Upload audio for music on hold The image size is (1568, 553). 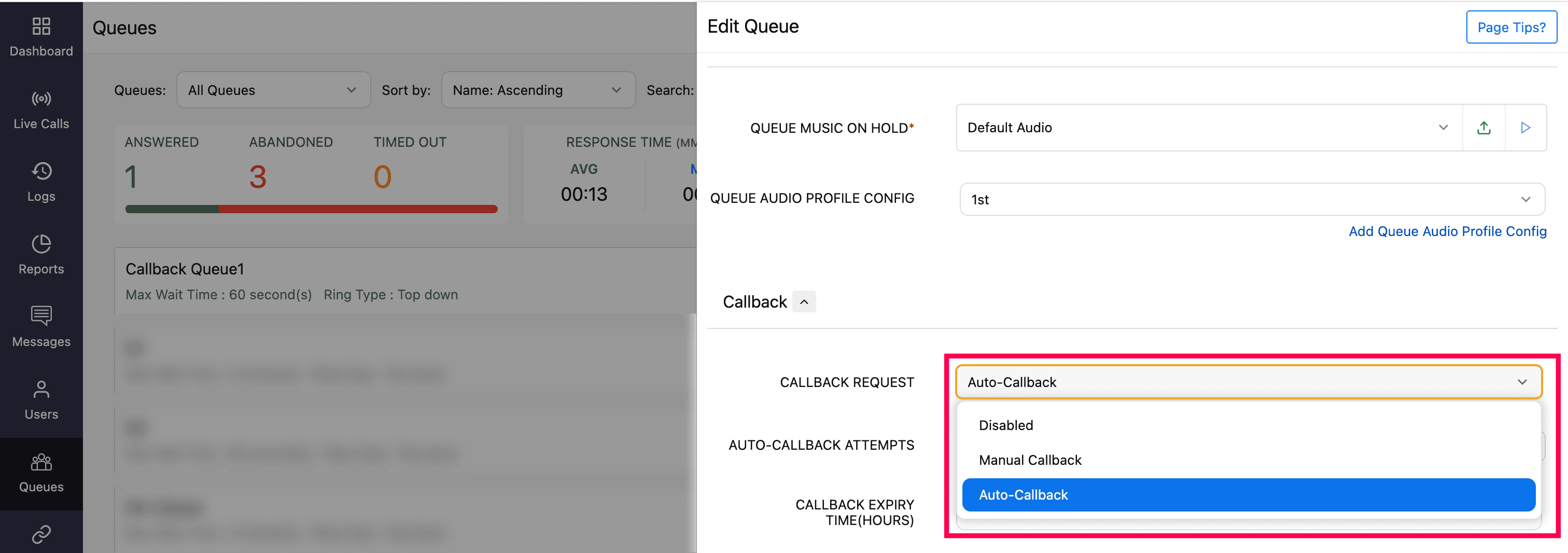click(x=1483, y=128)
